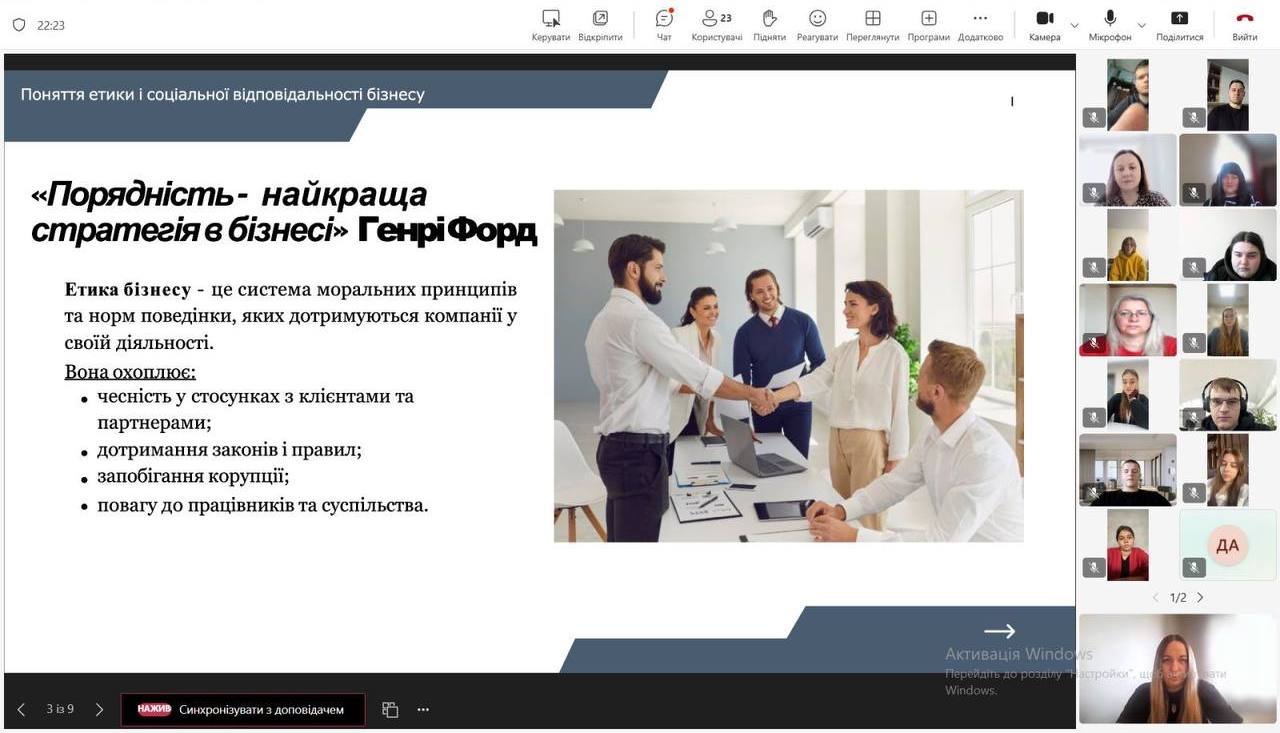The width and height of the screenshot is (1280, 733).
Task: Click the Керувати control icon
Action: (551, 24)
